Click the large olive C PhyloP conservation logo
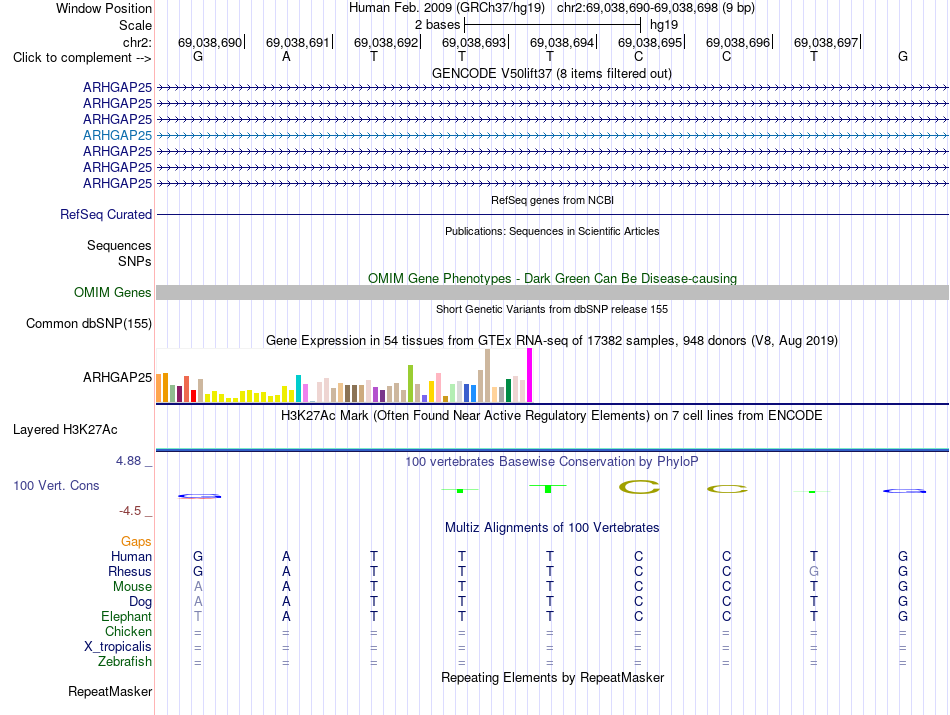The image size is (950, 715). pos(639,487)
